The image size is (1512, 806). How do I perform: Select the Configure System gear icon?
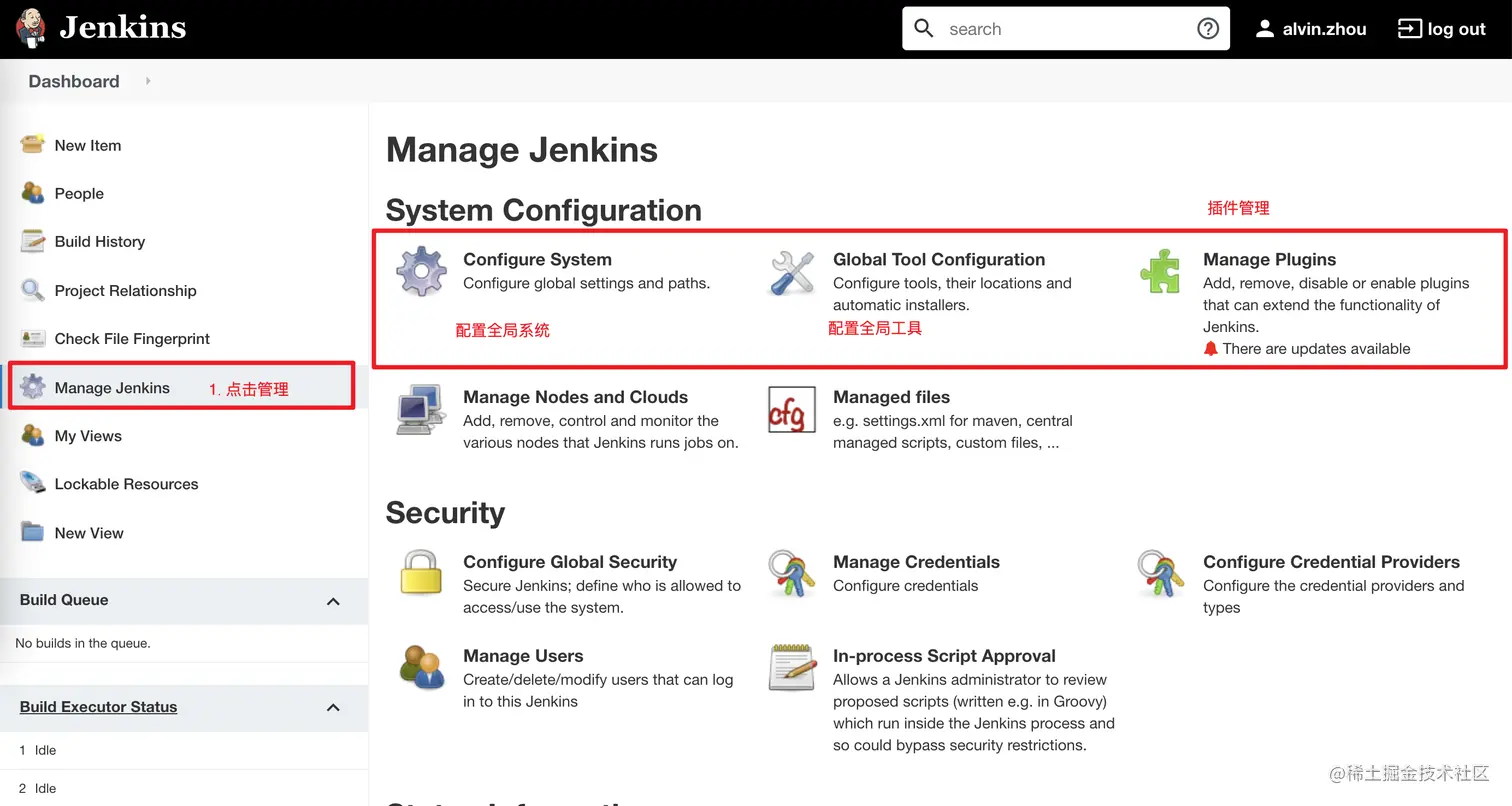pyautogui.click(x=420, y=270)
